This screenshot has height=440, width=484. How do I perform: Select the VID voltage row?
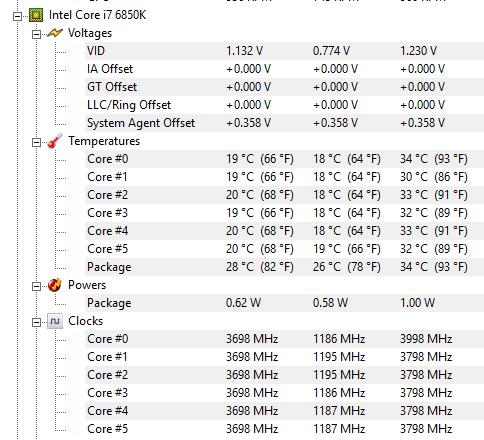[284, 51]
